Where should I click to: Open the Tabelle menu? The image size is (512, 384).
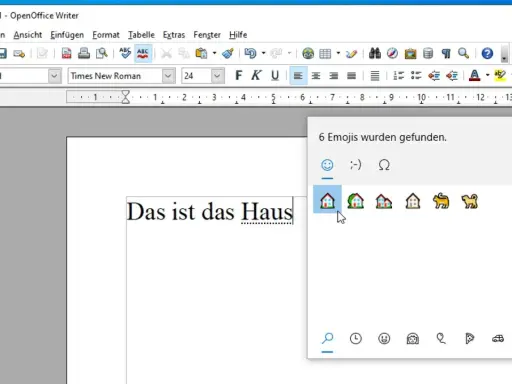pyautogui.click(x=141, y=35)
